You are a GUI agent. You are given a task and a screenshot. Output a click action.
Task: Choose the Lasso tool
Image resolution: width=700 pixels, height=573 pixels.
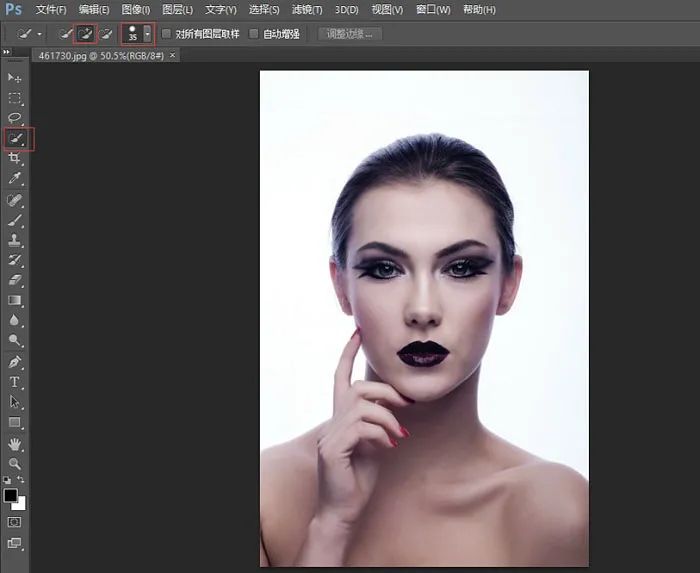15,118
